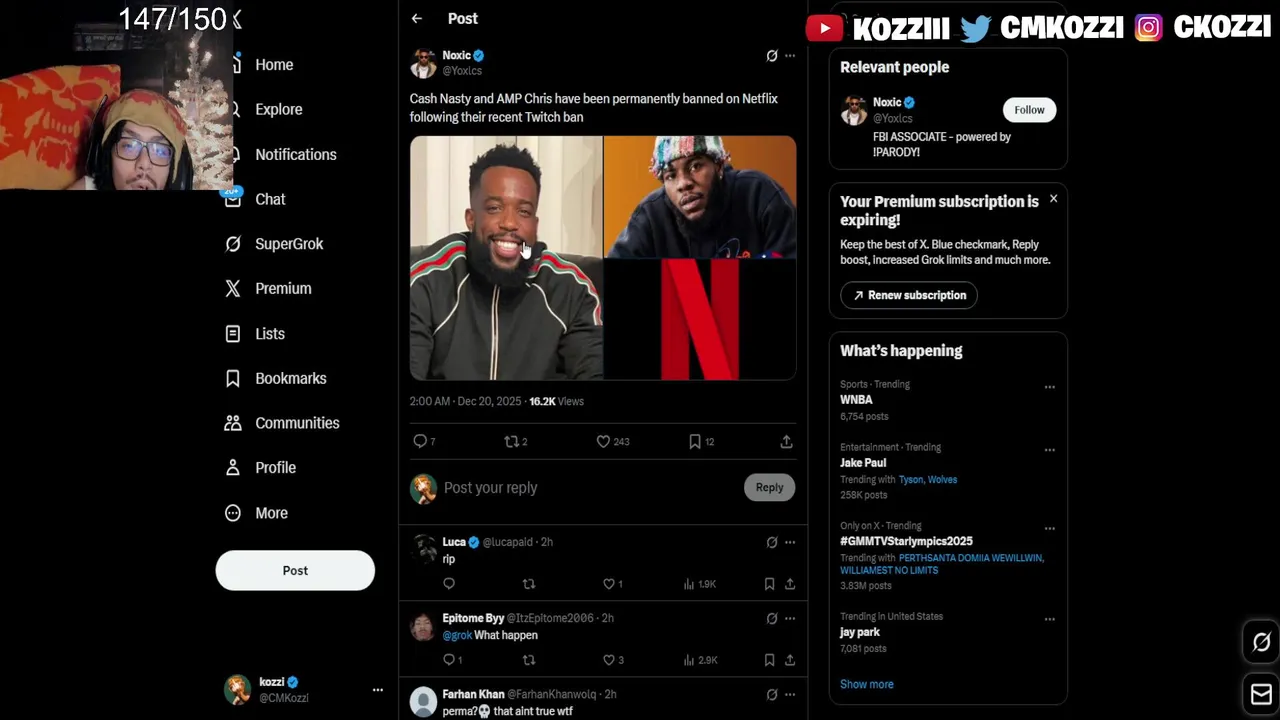This screenshot has width=1280, height=720.
Task: Open the floating messages envelope icon
Action: [x=1261, y=694]
